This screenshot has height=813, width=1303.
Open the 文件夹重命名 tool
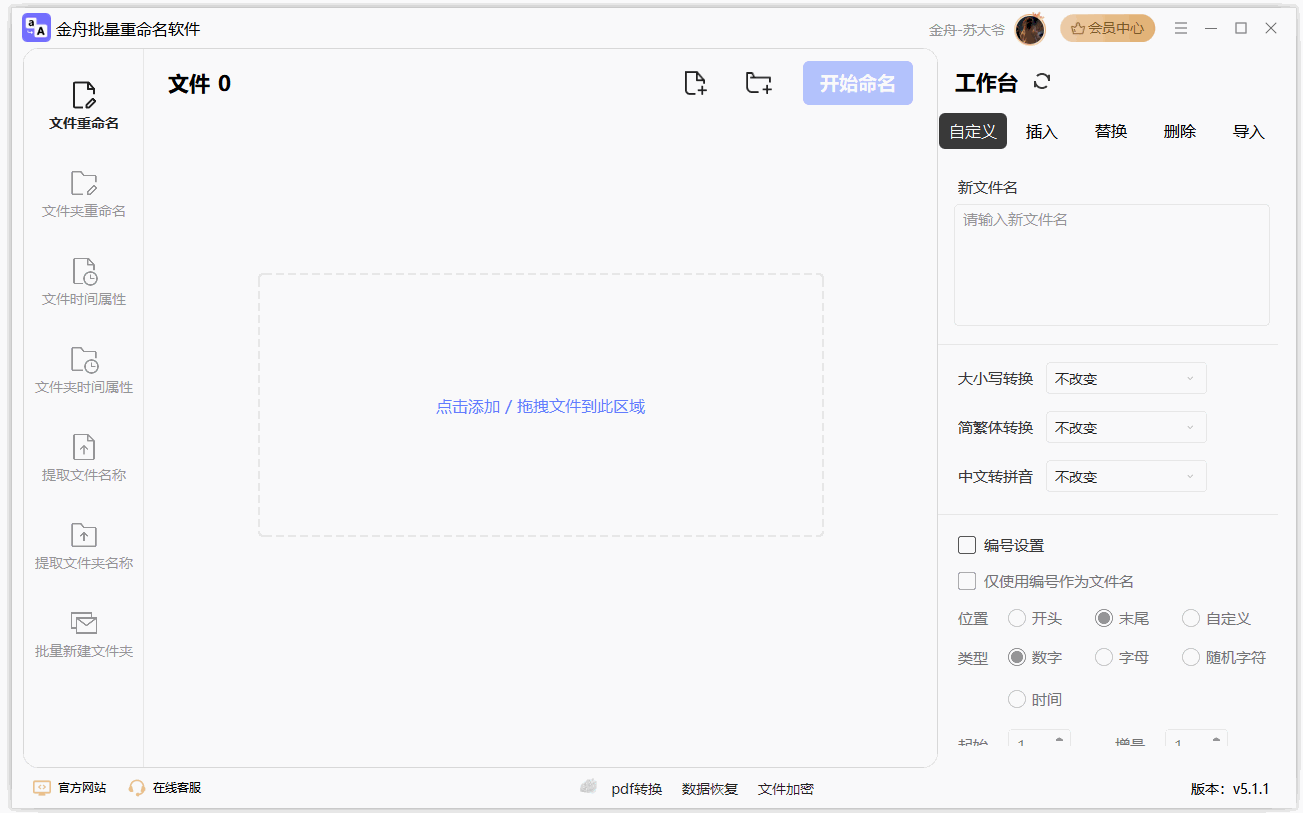pyautogui.click(x=83, y=192)
